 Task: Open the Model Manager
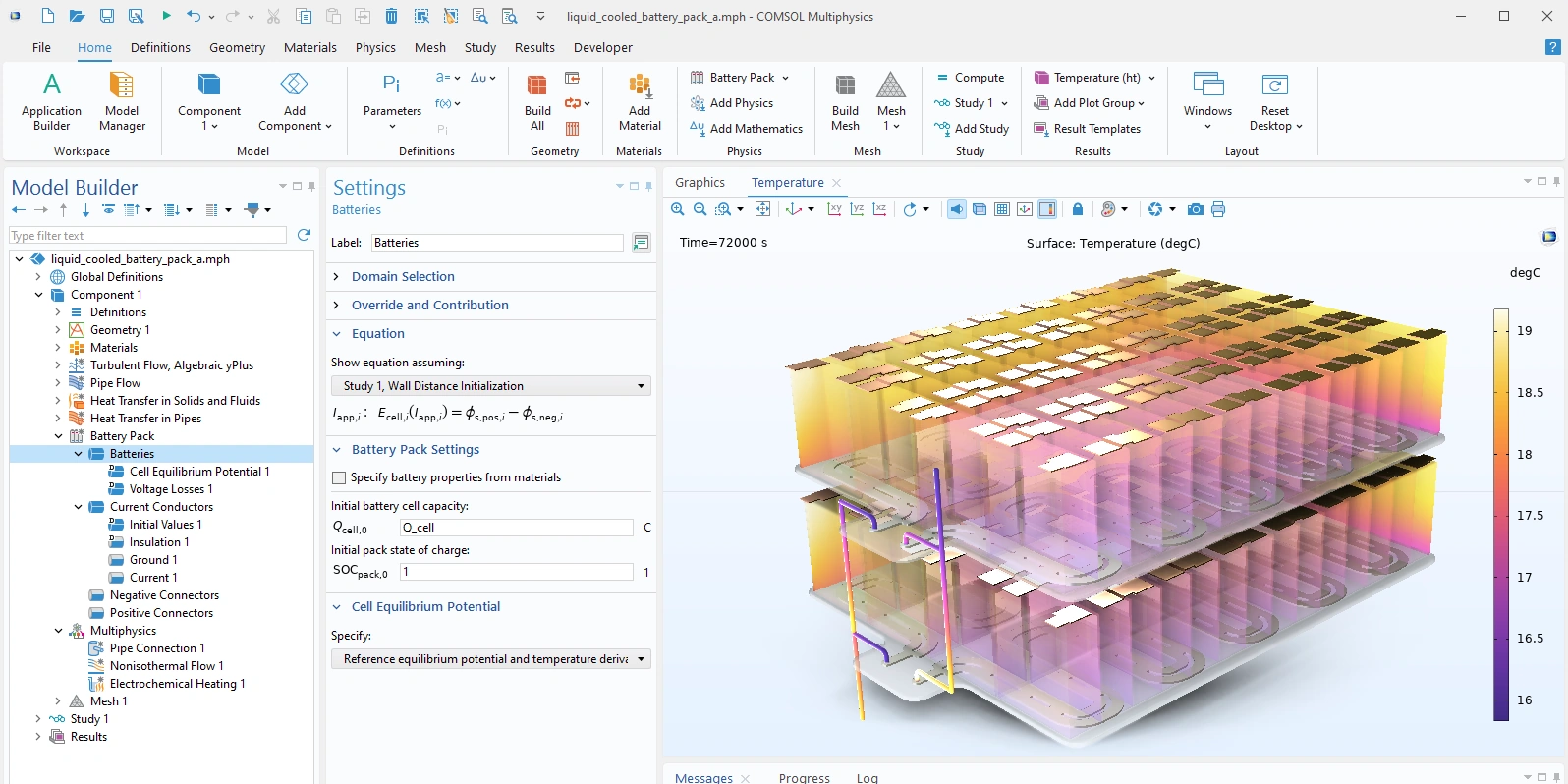(x=122, y=101)
